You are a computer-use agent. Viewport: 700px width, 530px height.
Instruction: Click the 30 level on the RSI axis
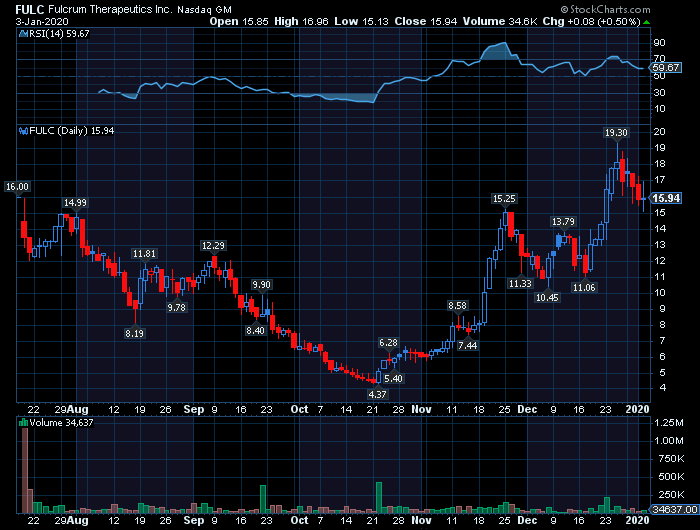pos(659,92)
